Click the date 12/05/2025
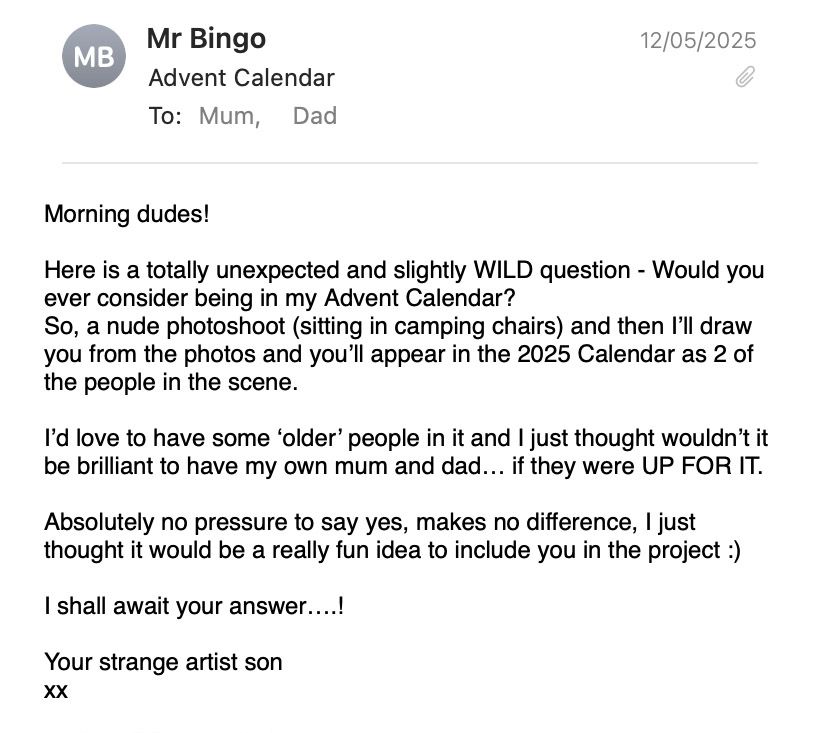Viewport: 822px width, 733px height. (x=698, y=41)
